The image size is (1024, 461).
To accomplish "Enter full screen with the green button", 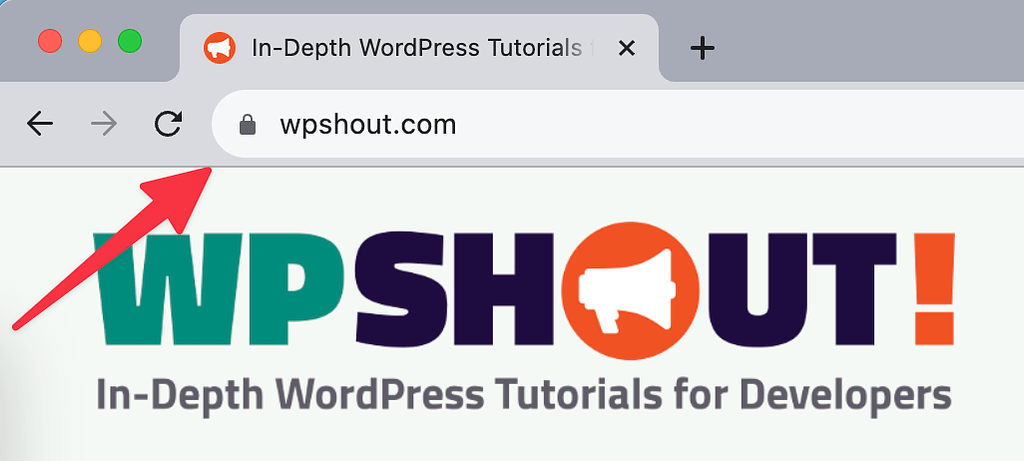I will pos(129,42).
